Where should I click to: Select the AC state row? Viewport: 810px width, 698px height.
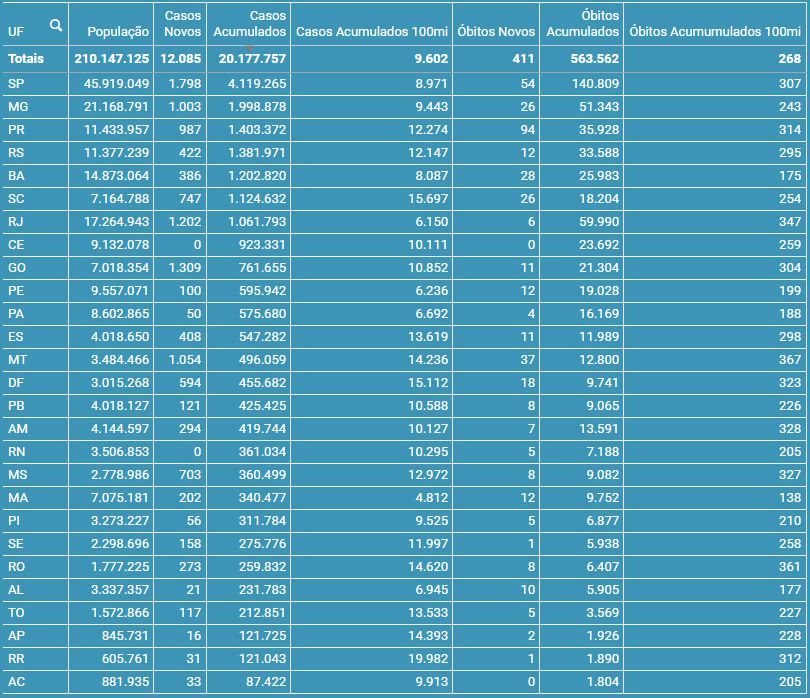pos(16,682)
